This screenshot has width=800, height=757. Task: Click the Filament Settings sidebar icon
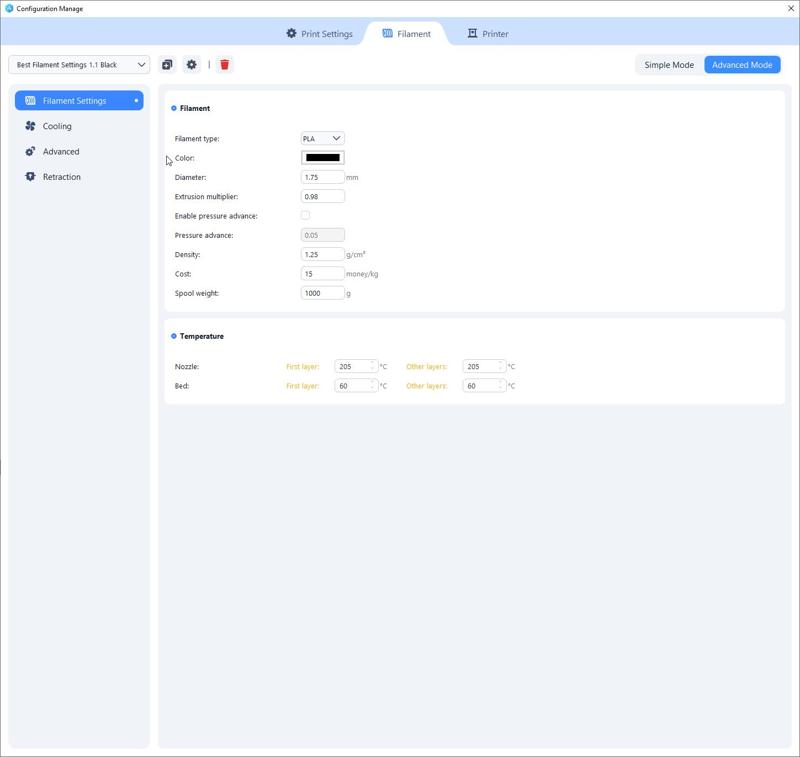[x=30, y=100]
